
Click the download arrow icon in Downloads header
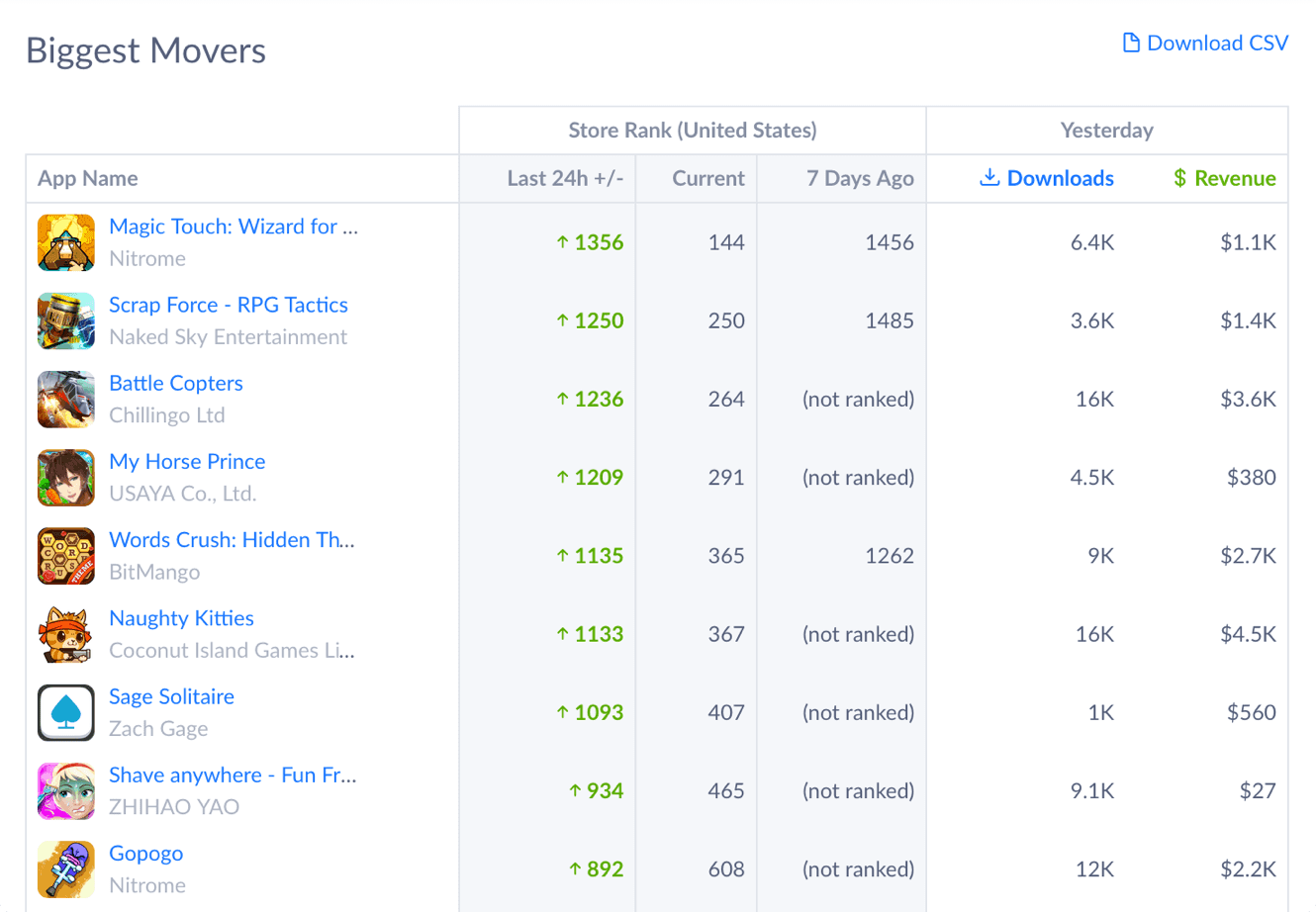point(988,177)
